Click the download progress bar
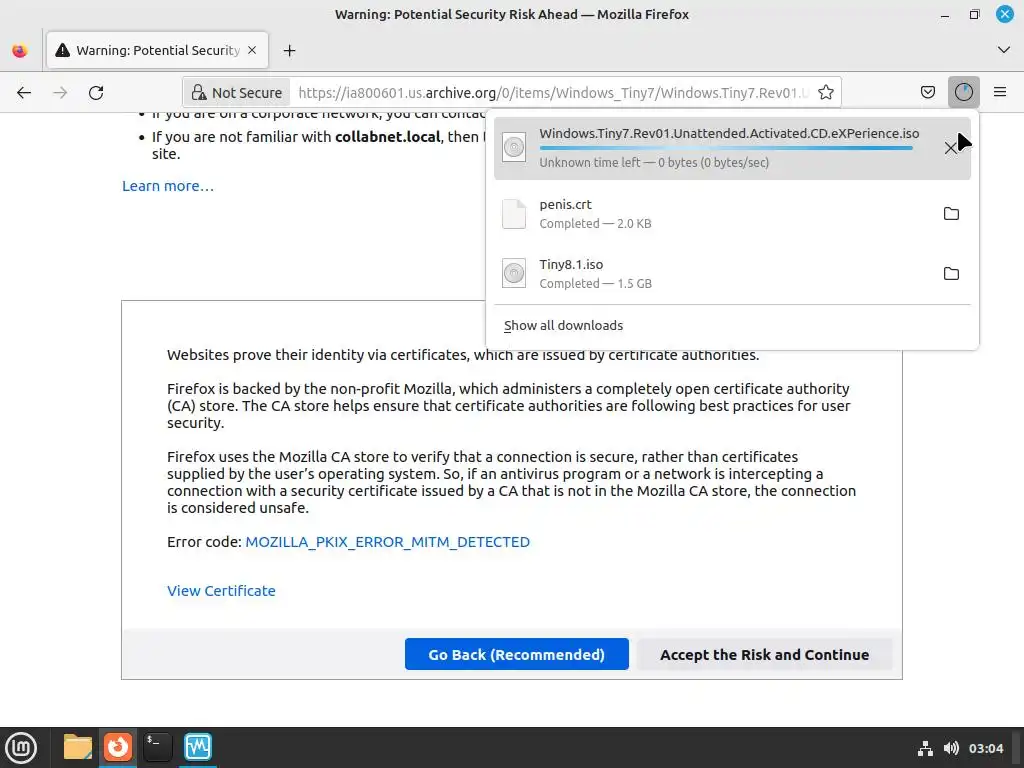The image size is (1024, 768). tap(726, 148)
